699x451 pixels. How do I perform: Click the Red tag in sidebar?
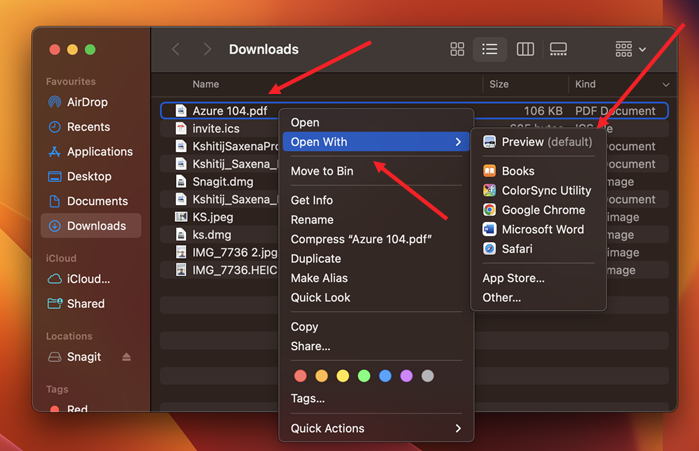click(x=69, y=409)
